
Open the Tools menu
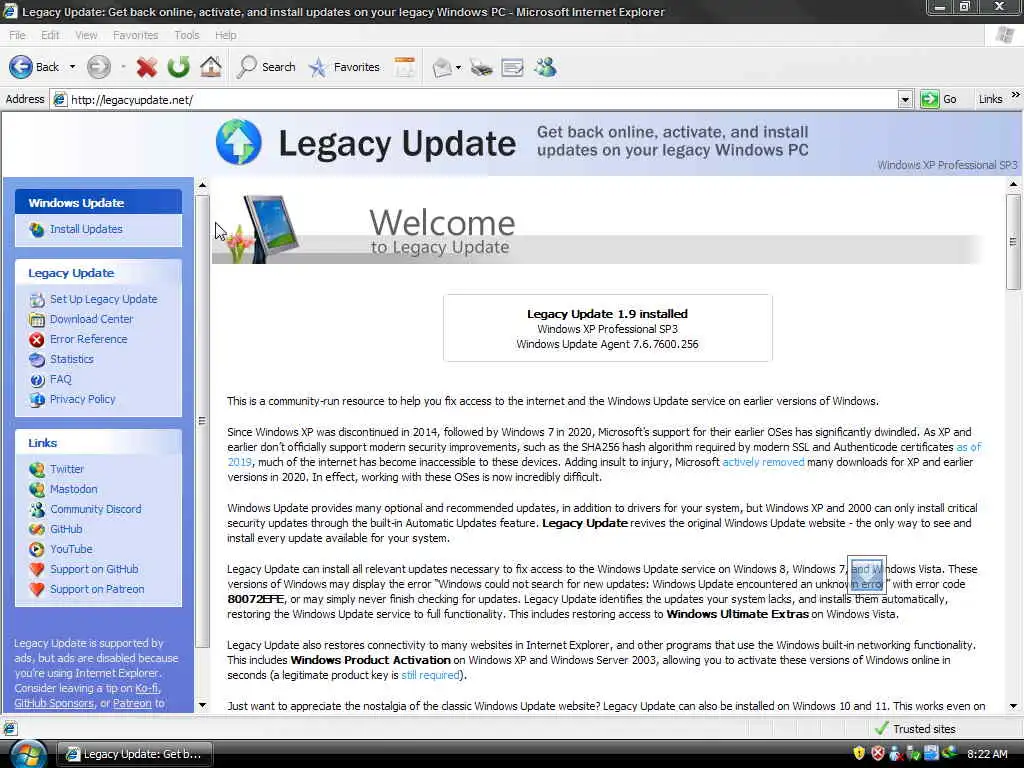point(187,35)
